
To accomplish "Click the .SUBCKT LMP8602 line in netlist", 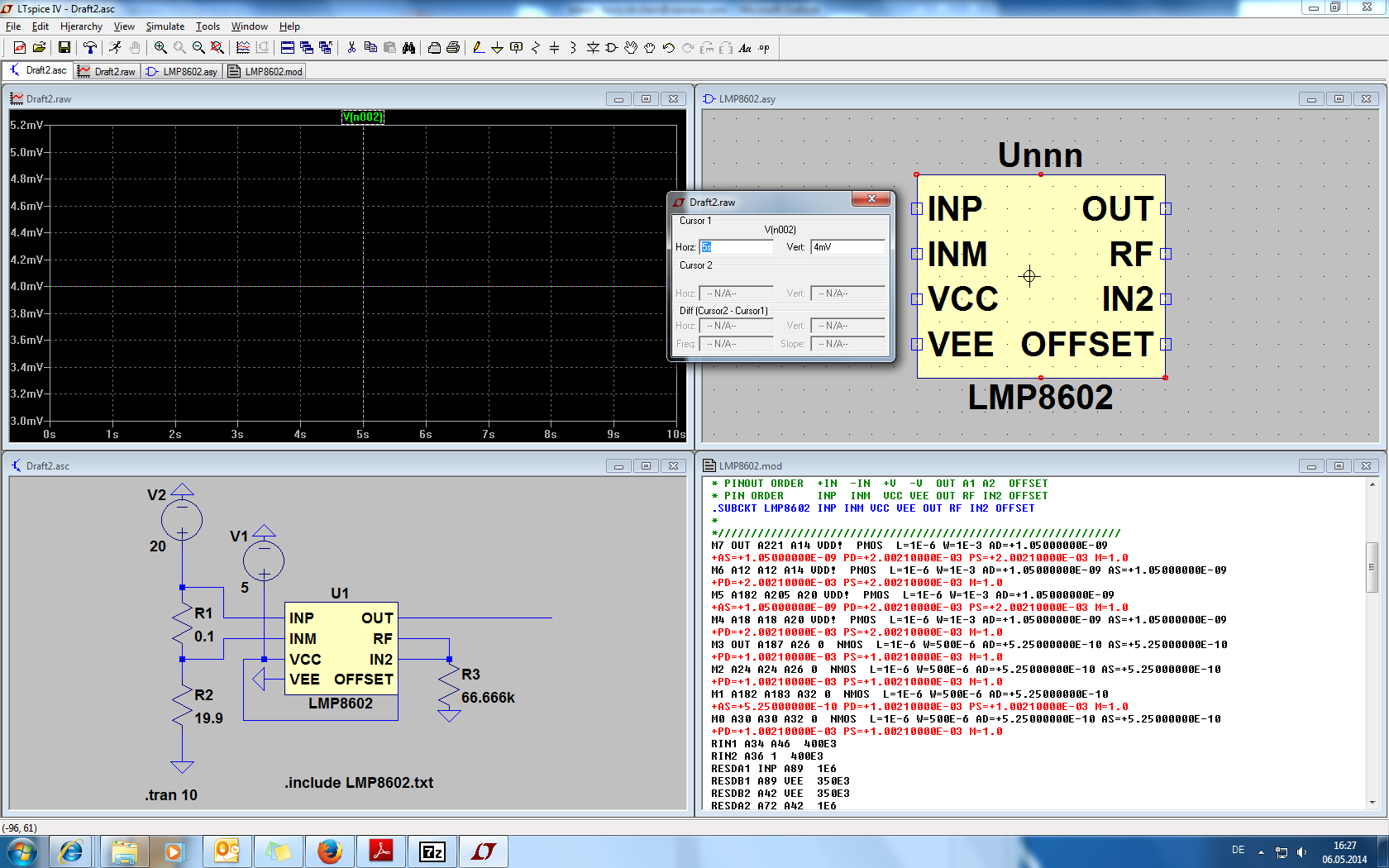I will [x=873, y=508].
